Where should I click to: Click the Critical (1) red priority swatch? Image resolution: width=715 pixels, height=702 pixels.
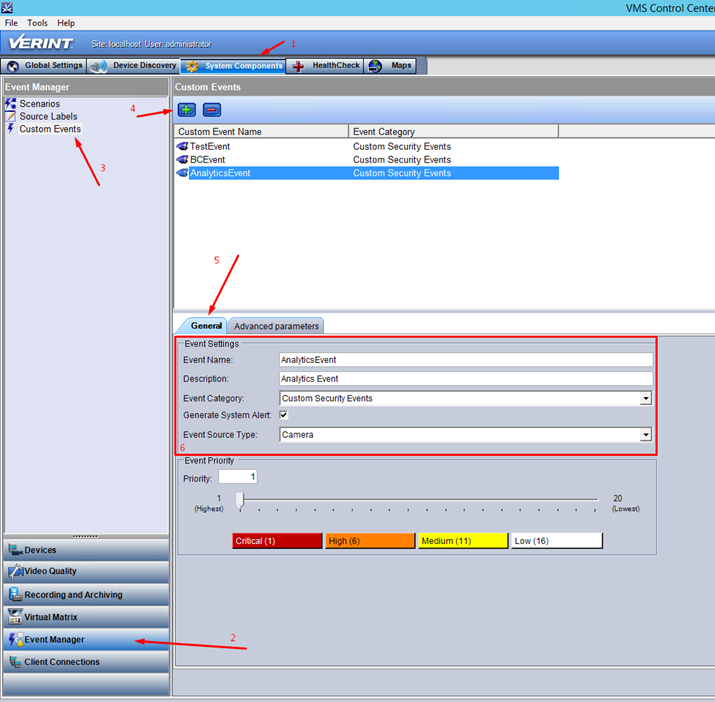(277, 541)
